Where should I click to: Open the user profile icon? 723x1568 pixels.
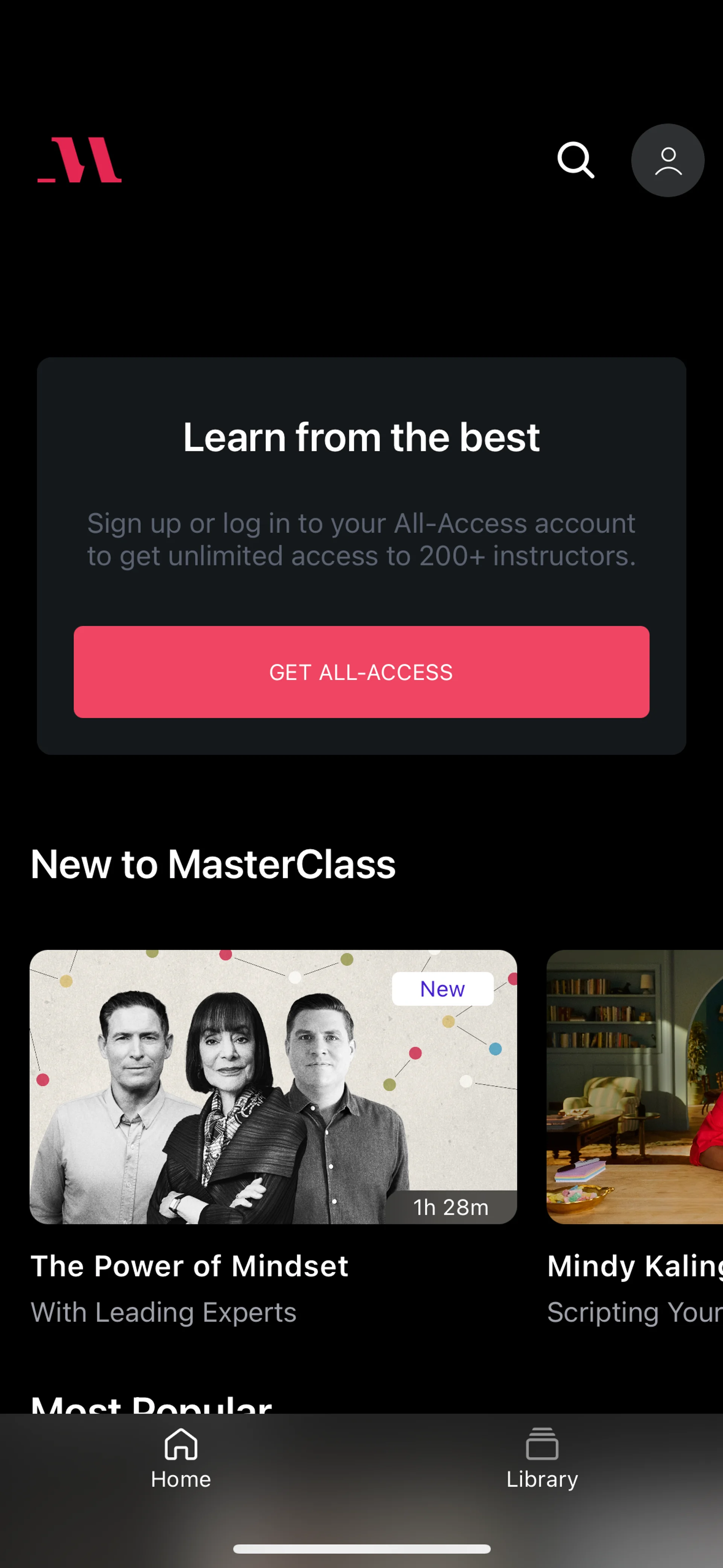tap(668, 160)
